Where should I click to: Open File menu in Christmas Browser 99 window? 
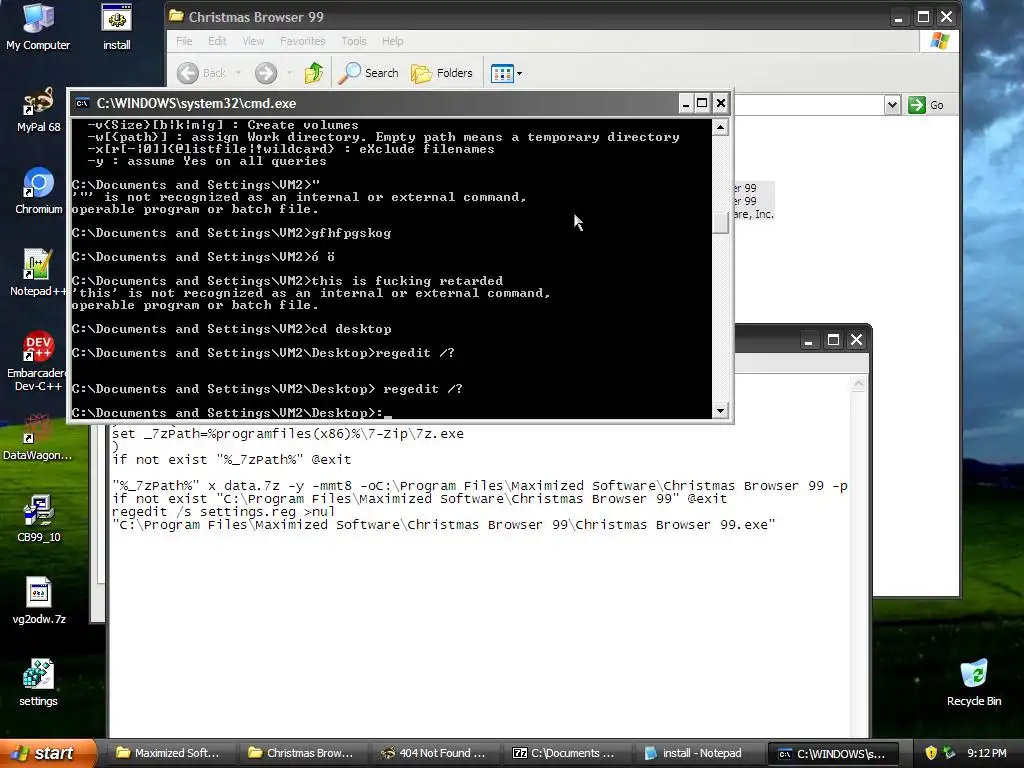184,41
